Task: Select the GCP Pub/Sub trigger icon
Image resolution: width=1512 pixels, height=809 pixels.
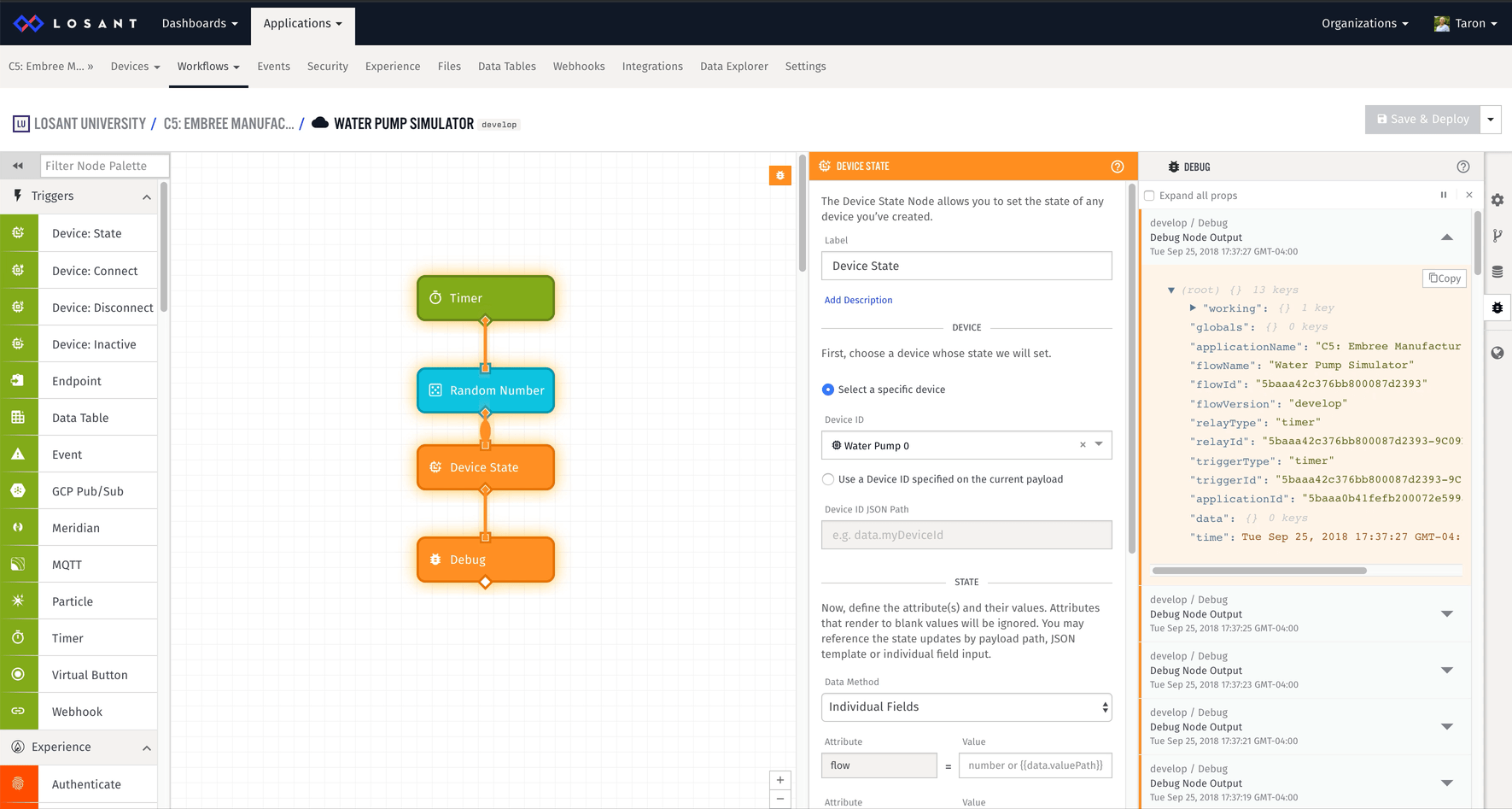Action: click(x=18, y=490)
